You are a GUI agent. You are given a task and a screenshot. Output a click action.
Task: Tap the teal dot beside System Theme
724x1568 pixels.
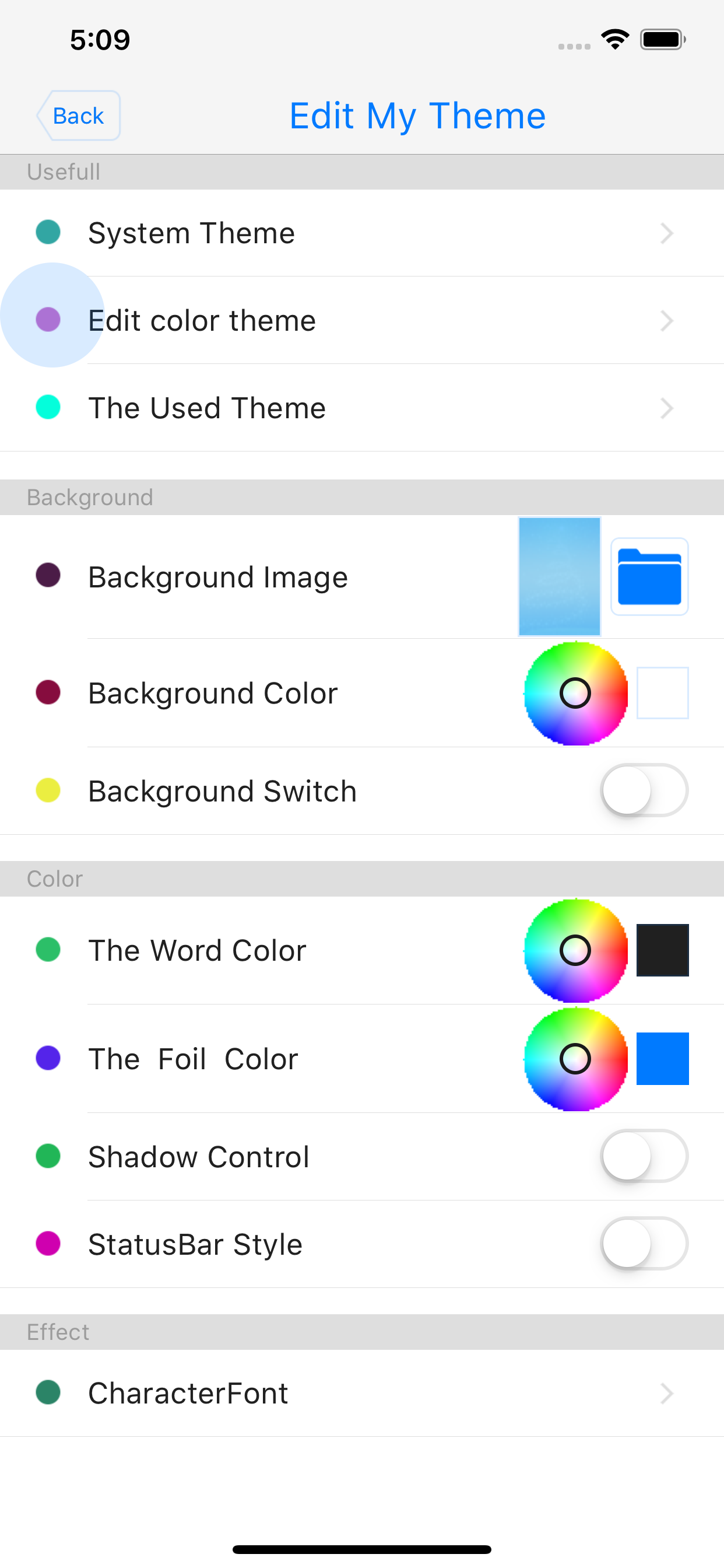click(x=48, y=233)
